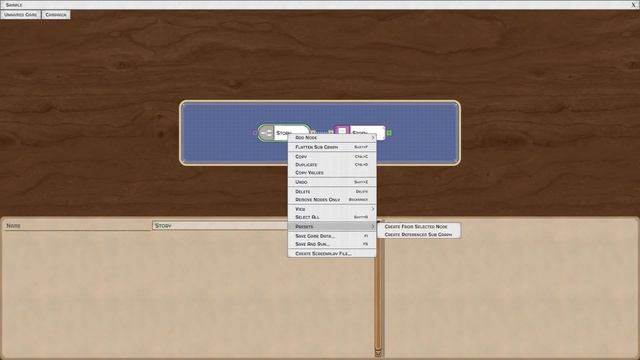Click the first button below the title bar
Image resolution: width=640 pixels, height=360 pixels.
click(x=20, y=15)
